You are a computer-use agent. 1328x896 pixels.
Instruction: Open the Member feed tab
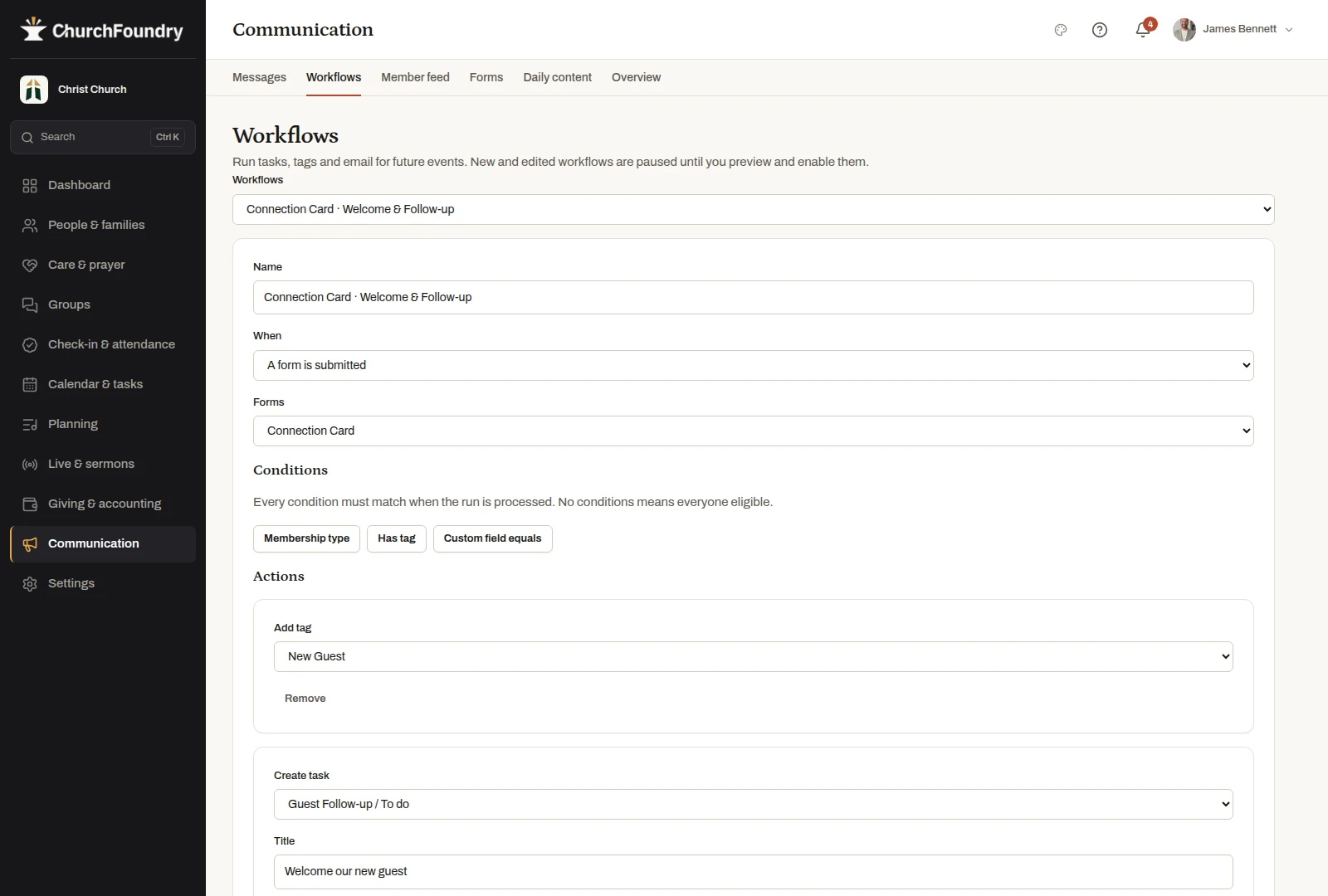point(415,77)
